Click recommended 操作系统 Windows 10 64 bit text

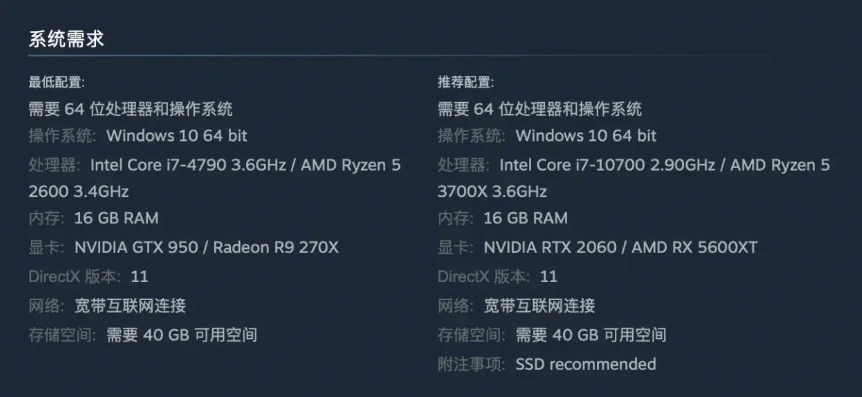[547, 136]
